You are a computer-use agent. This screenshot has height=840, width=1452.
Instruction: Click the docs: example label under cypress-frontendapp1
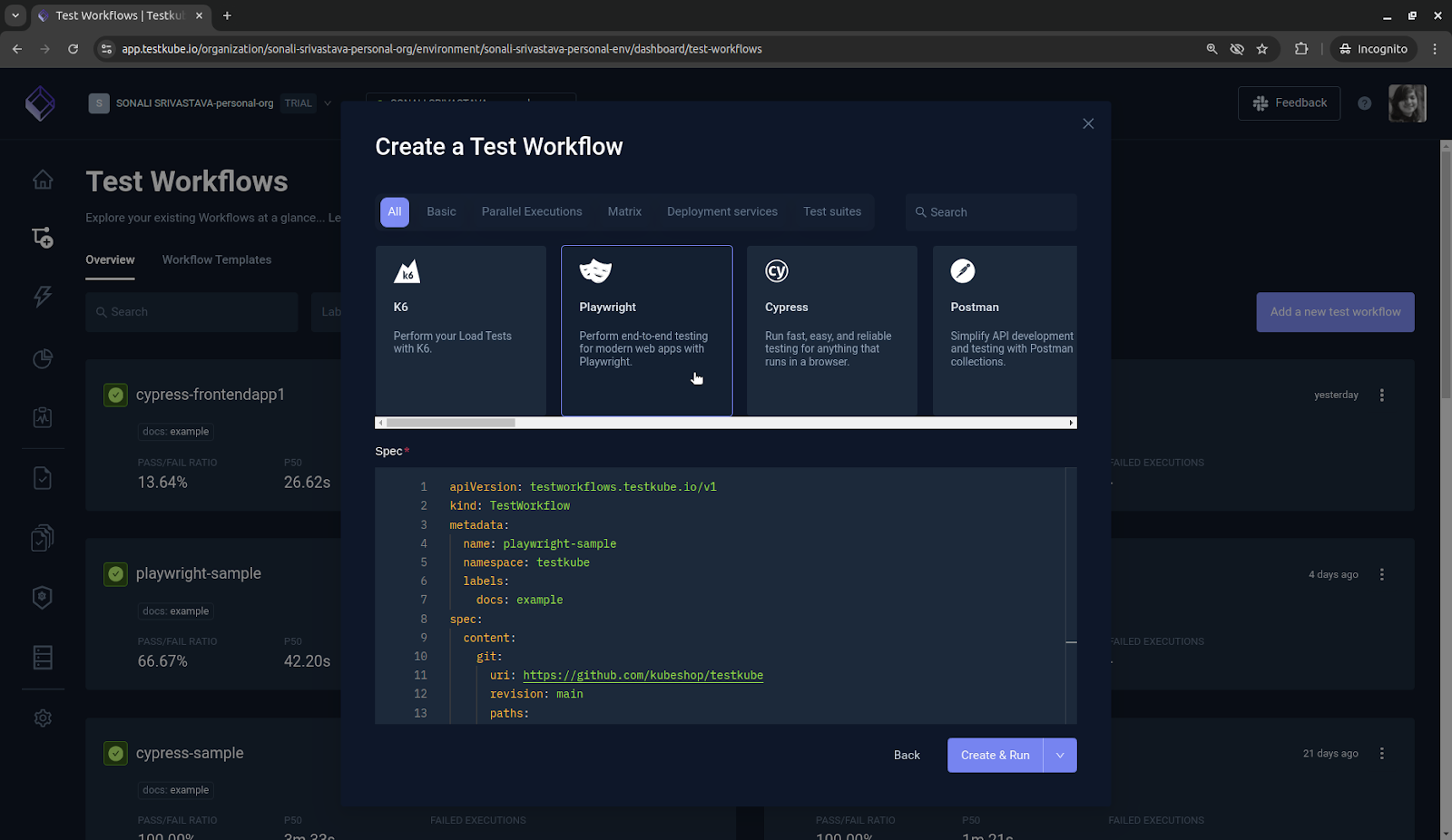[x=175, y=432]
